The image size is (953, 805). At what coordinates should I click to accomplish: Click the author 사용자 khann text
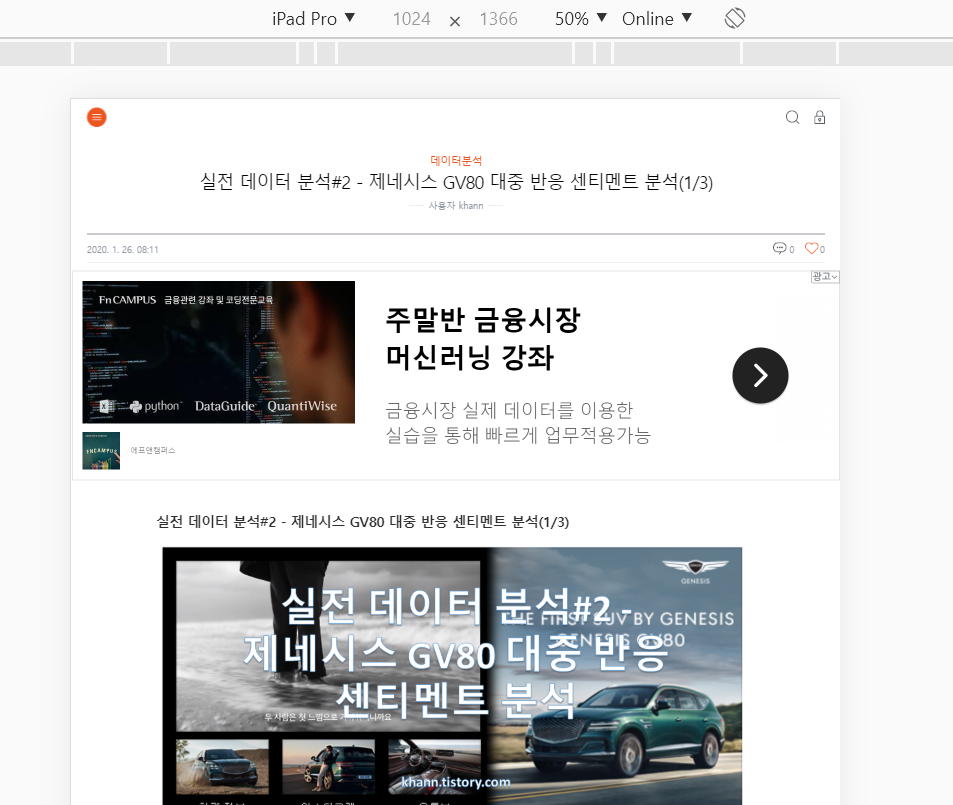coord(456,206)
